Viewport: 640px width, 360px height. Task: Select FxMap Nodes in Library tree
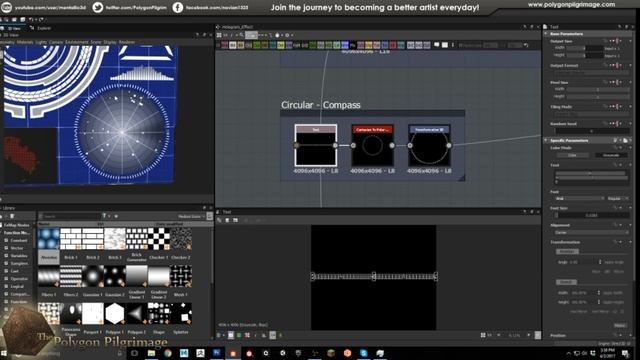(x=16, y=225)
